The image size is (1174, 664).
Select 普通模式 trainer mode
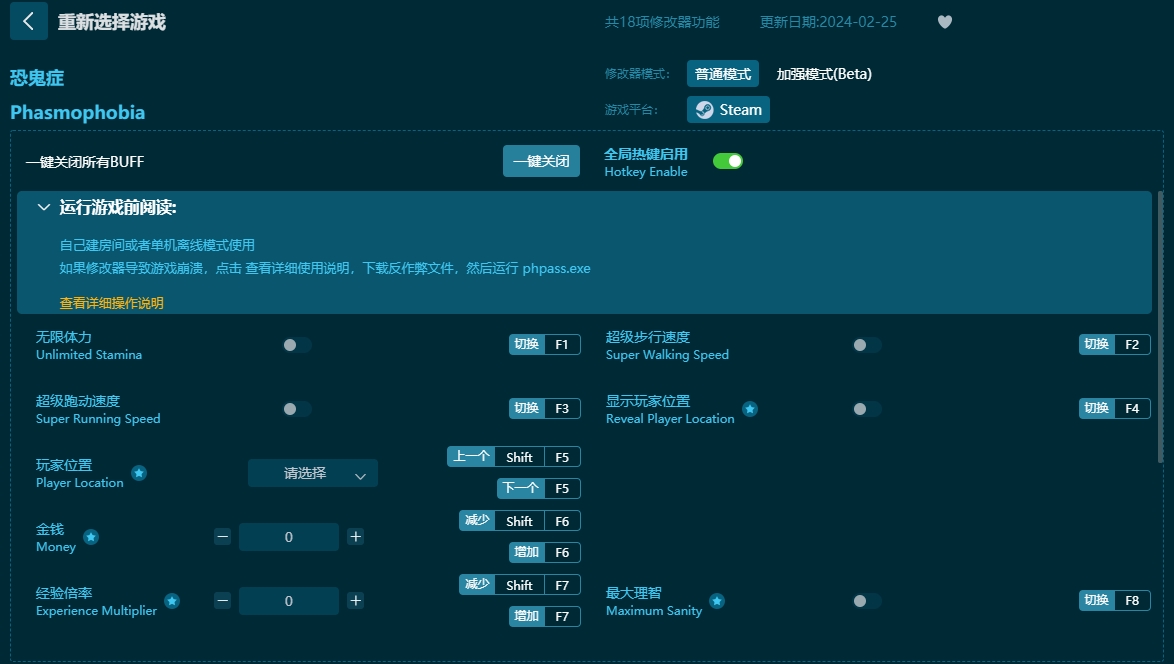[x=722, y=74]
